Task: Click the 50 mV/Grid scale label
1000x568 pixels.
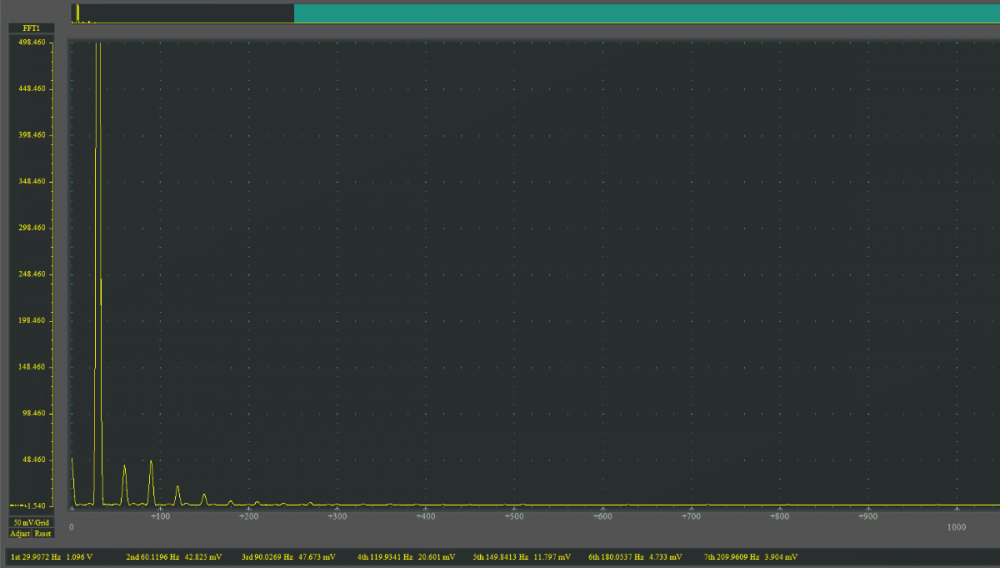Action: click(x=32, y=523)
